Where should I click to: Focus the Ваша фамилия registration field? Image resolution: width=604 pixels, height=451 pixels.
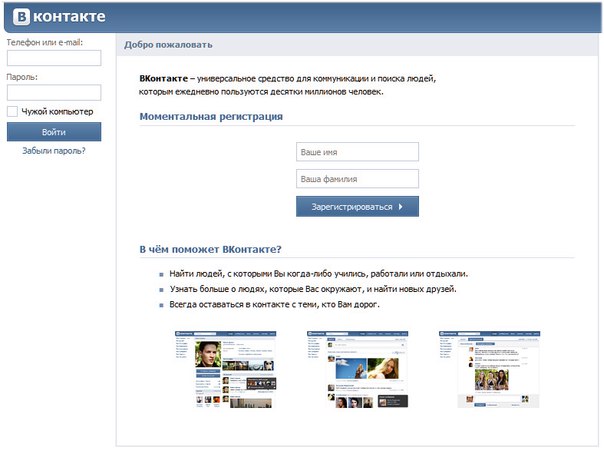tap(357, 179)
